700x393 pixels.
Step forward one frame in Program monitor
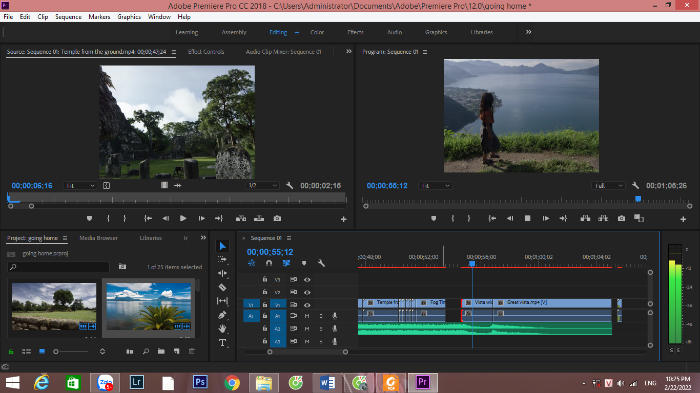546,218
